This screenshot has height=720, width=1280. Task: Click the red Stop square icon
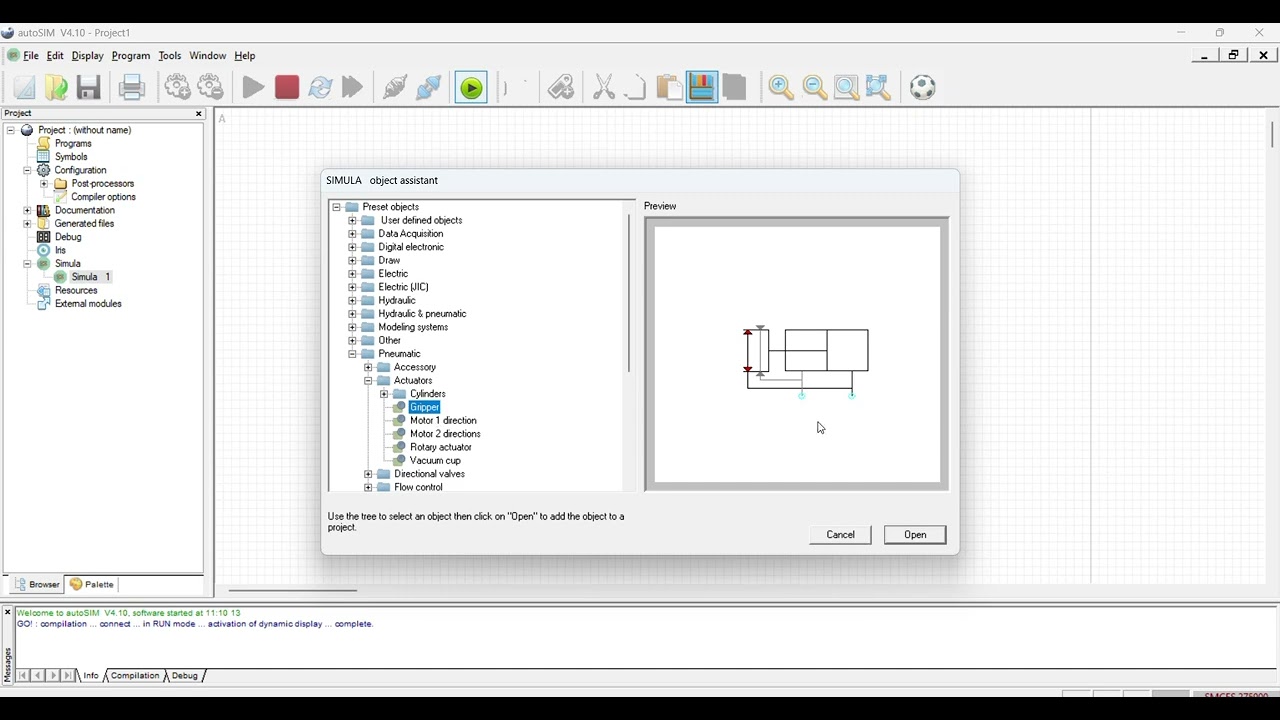(287, 88)
